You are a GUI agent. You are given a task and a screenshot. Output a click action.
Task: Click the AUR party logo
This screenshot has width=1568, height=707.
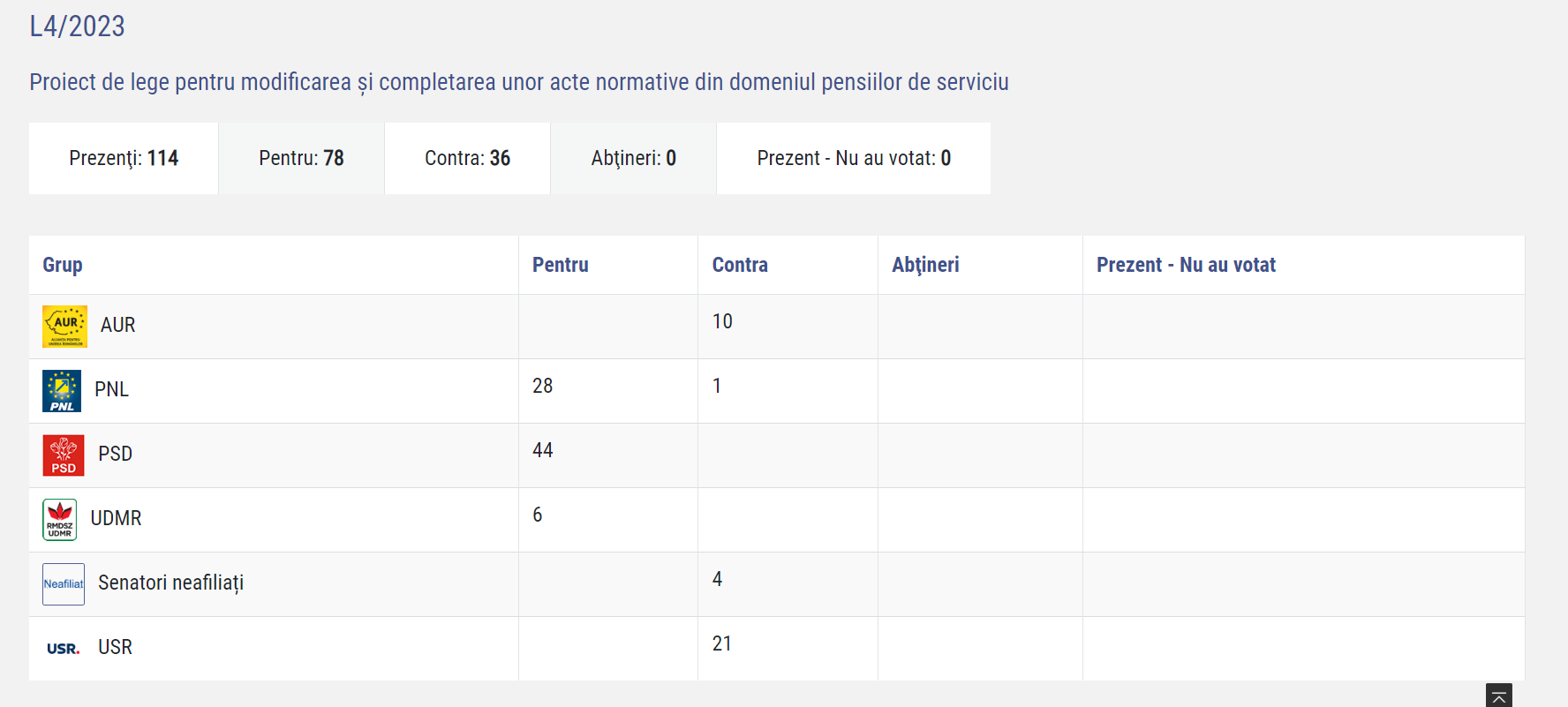(64, 327)
